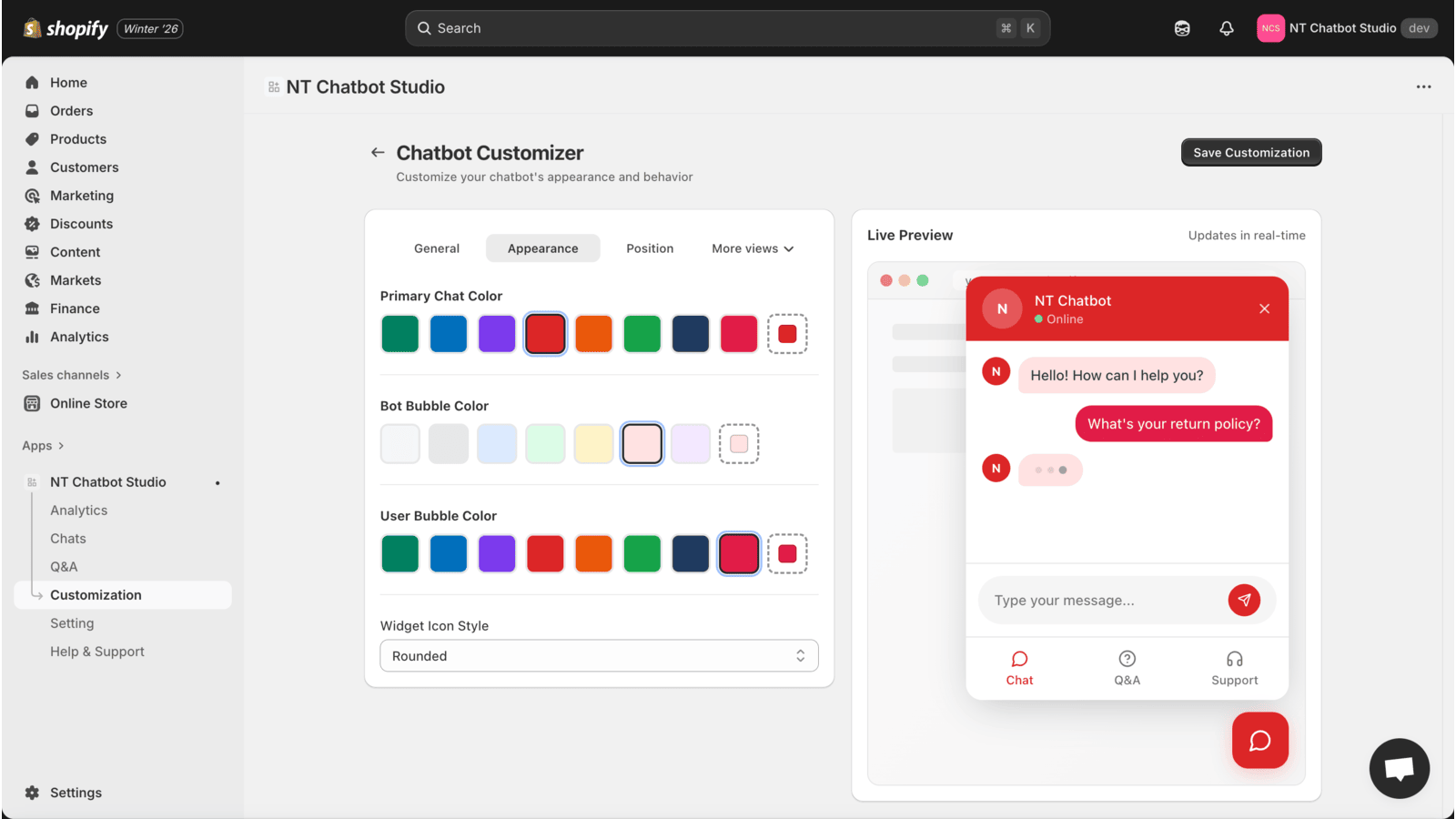Select the purple User Bubble Color
Screen dimensions: 1456x819
coord(497,553)
